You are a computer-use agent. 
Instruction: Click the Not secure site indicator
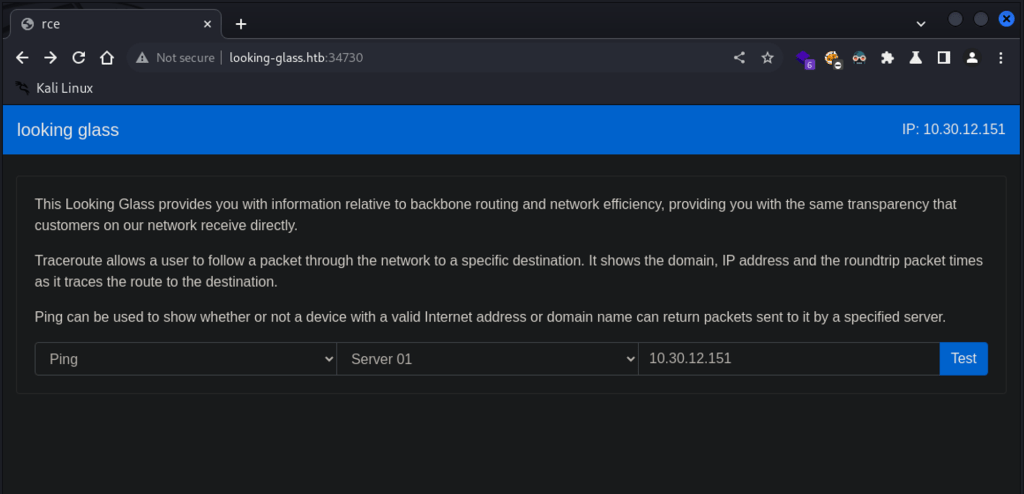176,58
